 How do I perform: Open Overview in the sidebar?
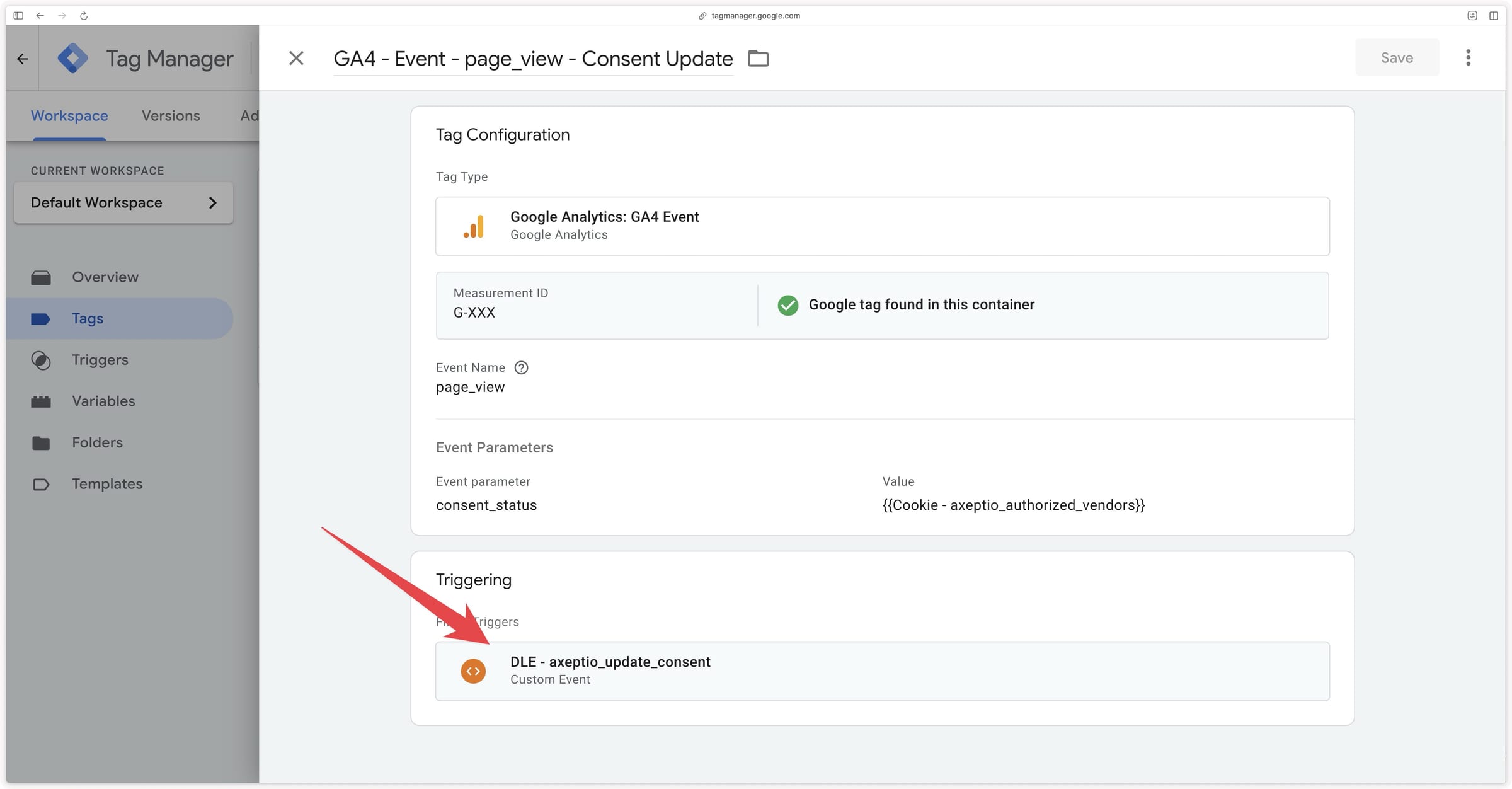pos(120,277)
